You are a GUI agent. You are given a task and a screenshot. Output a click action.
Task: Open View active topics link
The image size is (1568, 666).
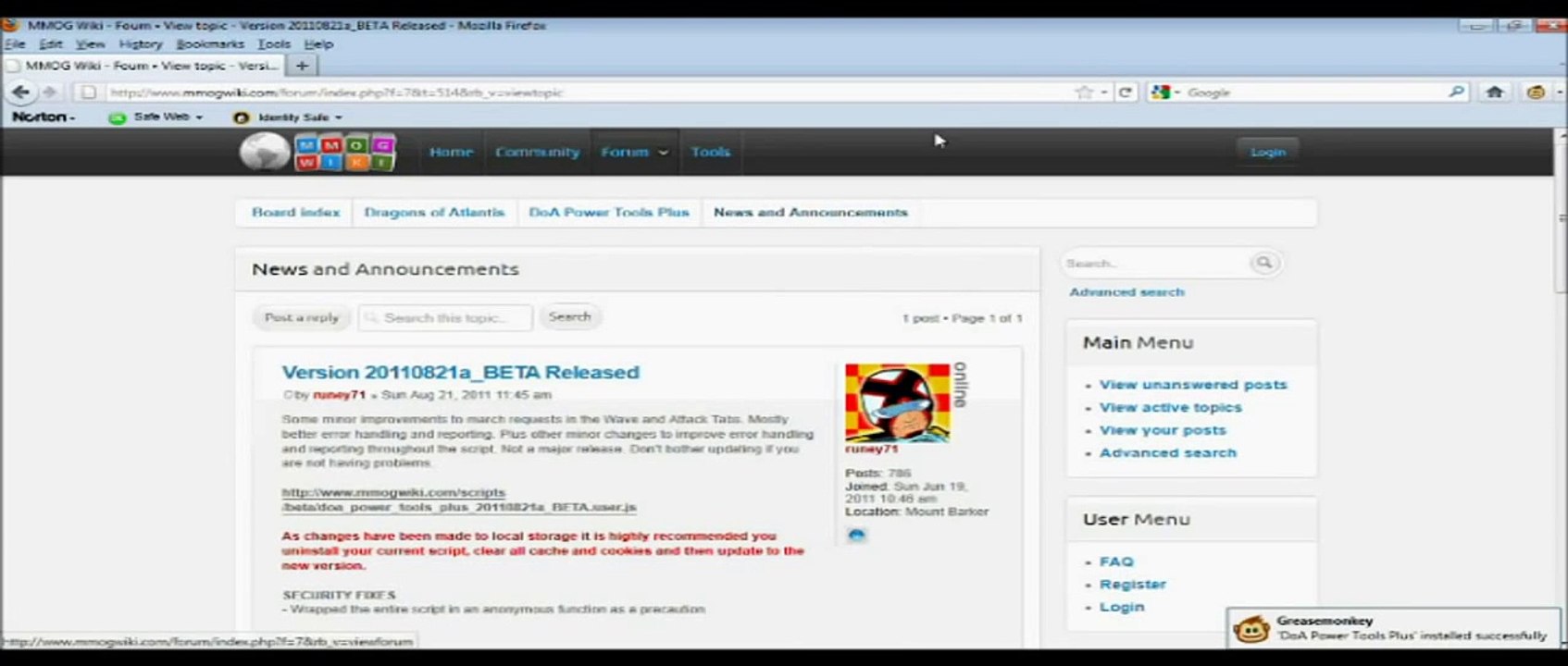1171,408
